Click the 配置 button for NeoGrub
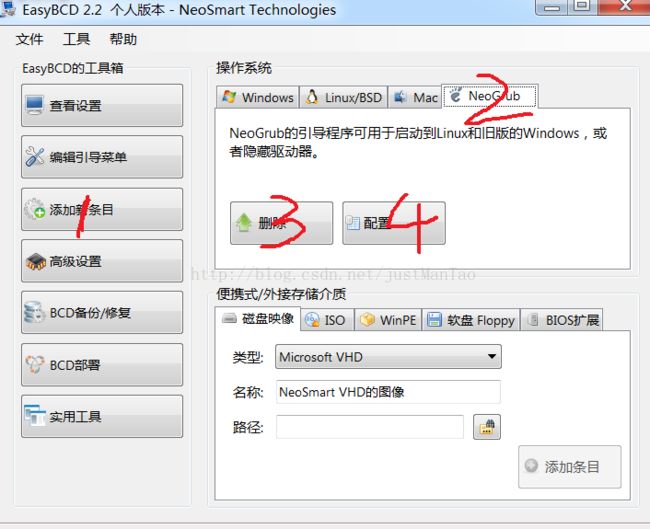Screen dimensions: 650x529 pos(394,223)
